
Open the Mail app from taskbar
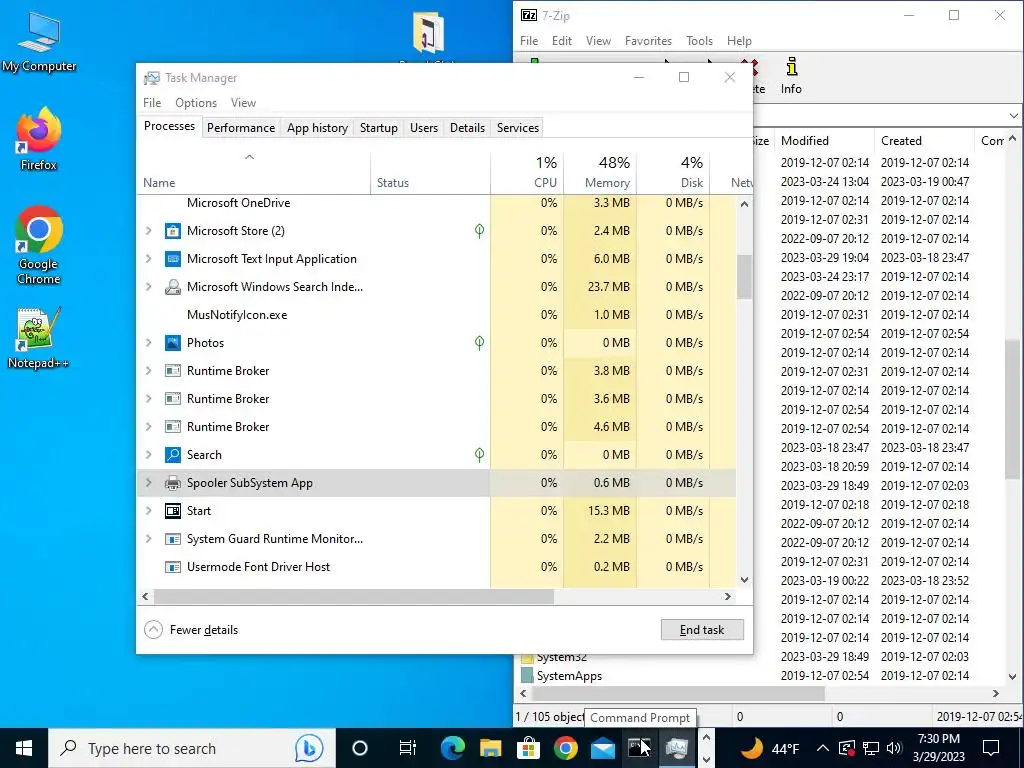(603, 748)
